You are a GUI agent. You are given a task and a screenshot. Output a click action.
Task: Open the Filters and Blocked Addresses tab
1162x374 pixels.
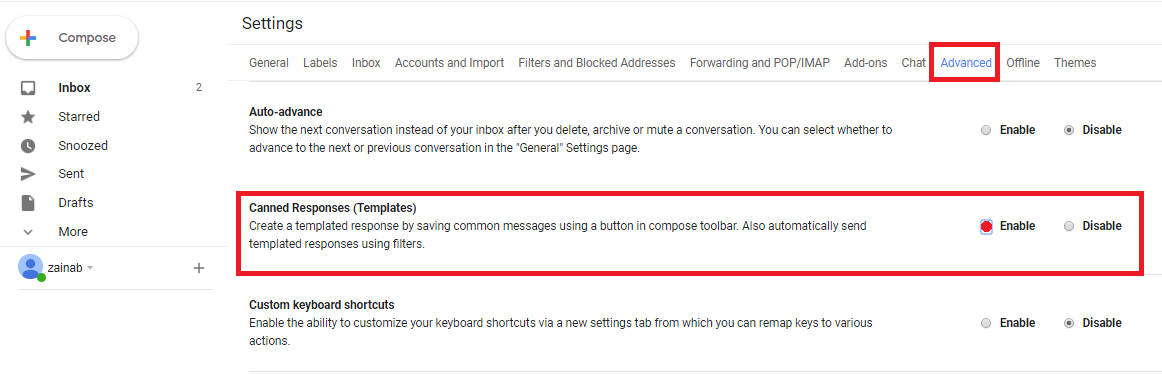597,63
